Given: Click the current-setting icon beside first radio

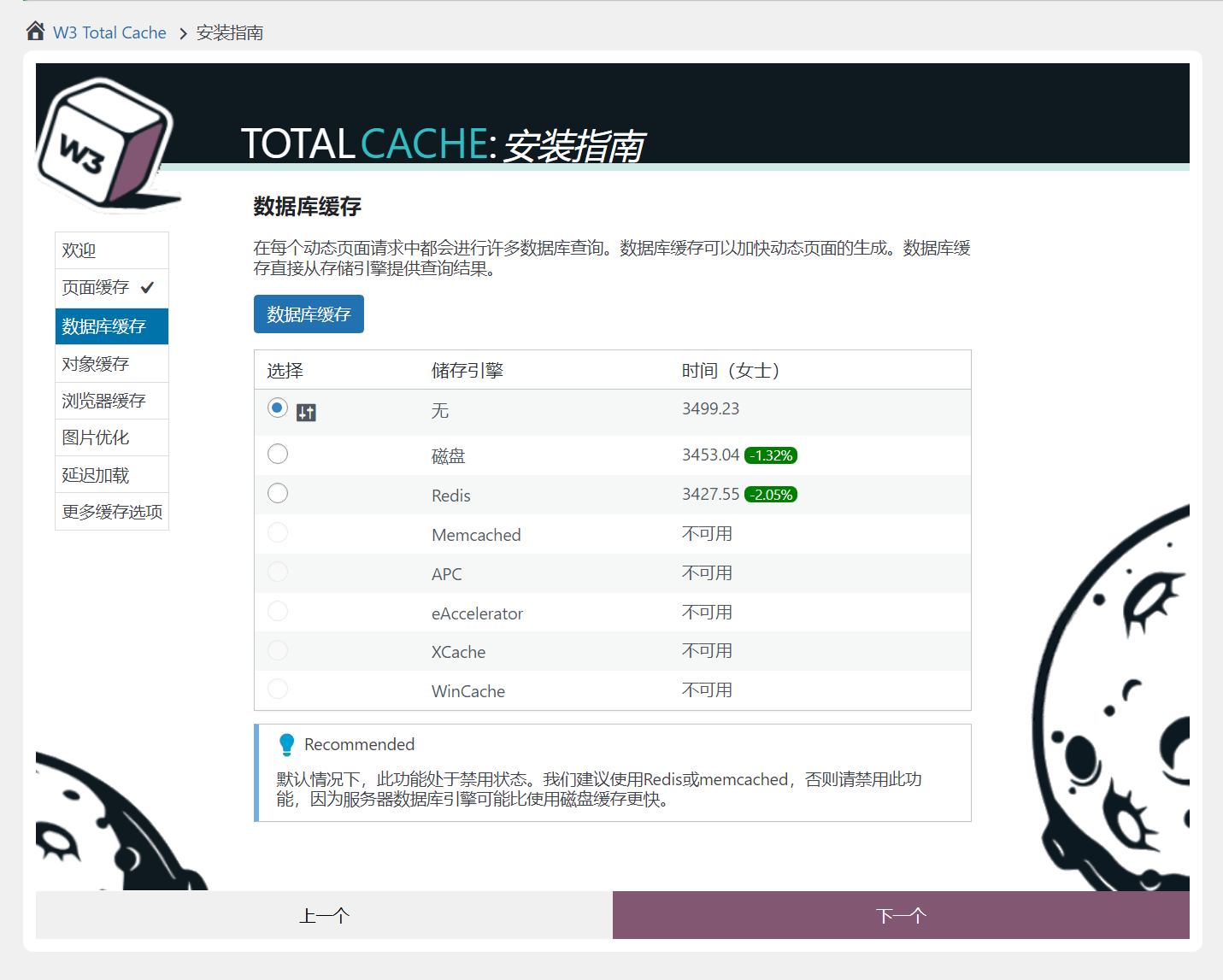Looking at the screenshot, I should [306, 413].
